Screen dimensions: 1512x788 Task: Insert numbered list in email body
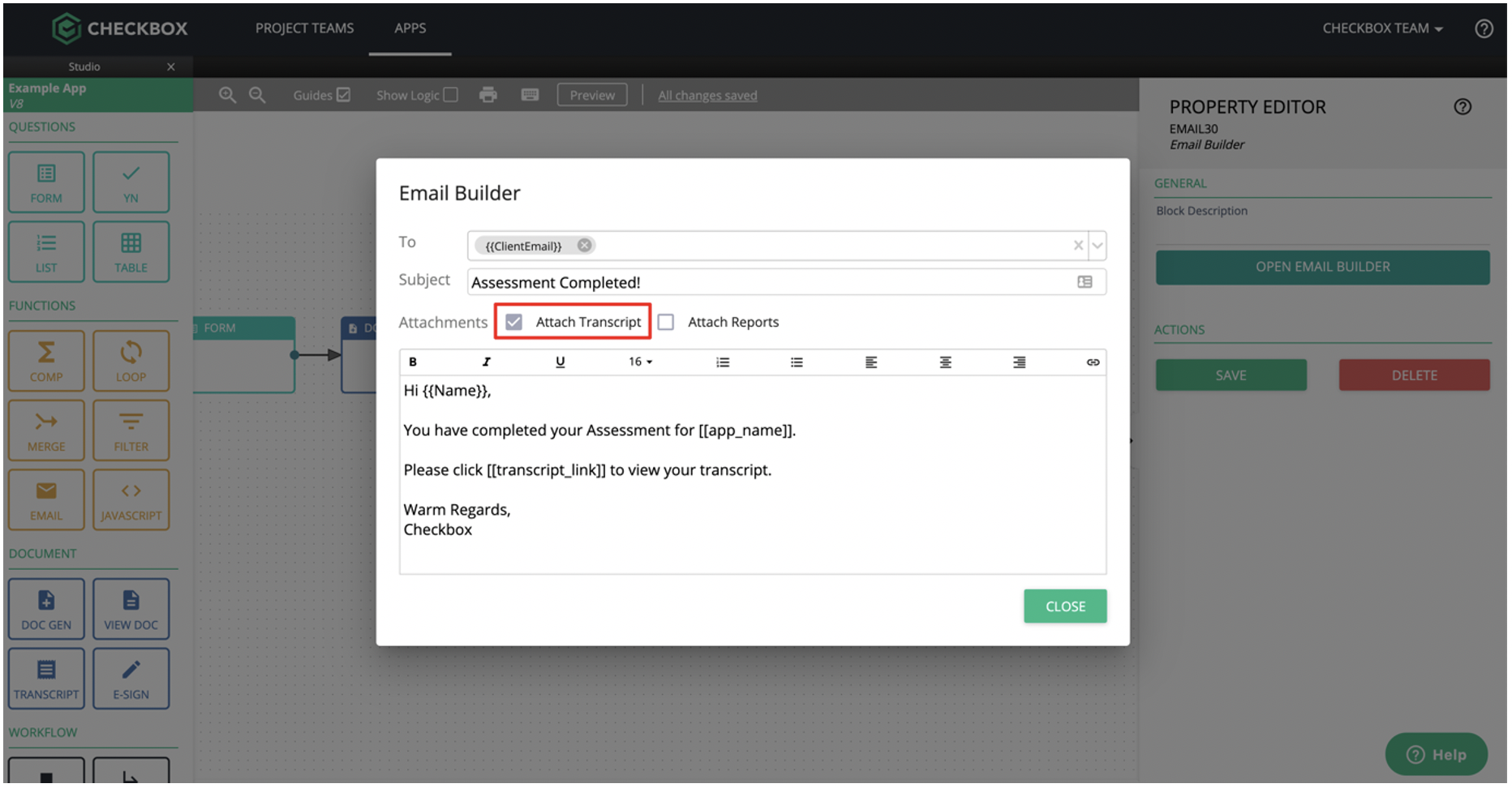pos(723,362)
